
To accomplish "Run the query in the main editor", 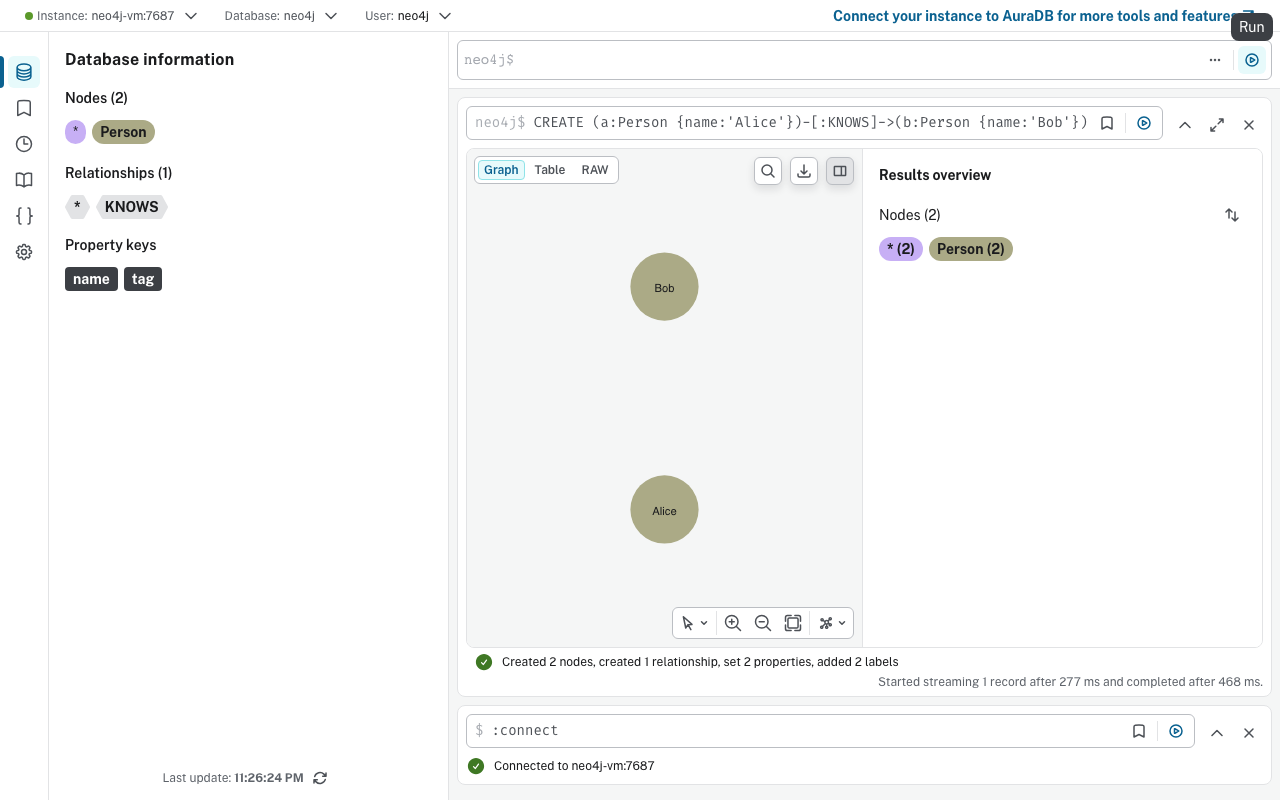I will click(x=1251, y=60).
